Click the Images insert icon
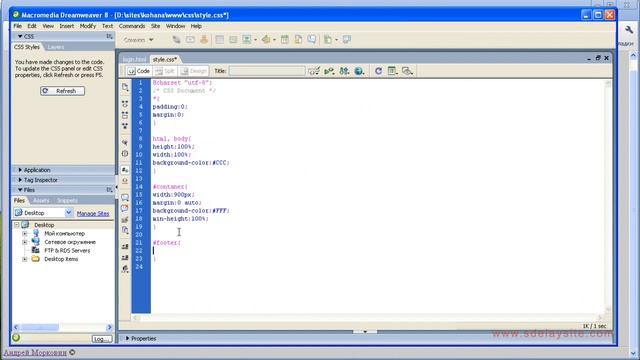Screen dimensions: 640x360 click(x=247, y=40)
